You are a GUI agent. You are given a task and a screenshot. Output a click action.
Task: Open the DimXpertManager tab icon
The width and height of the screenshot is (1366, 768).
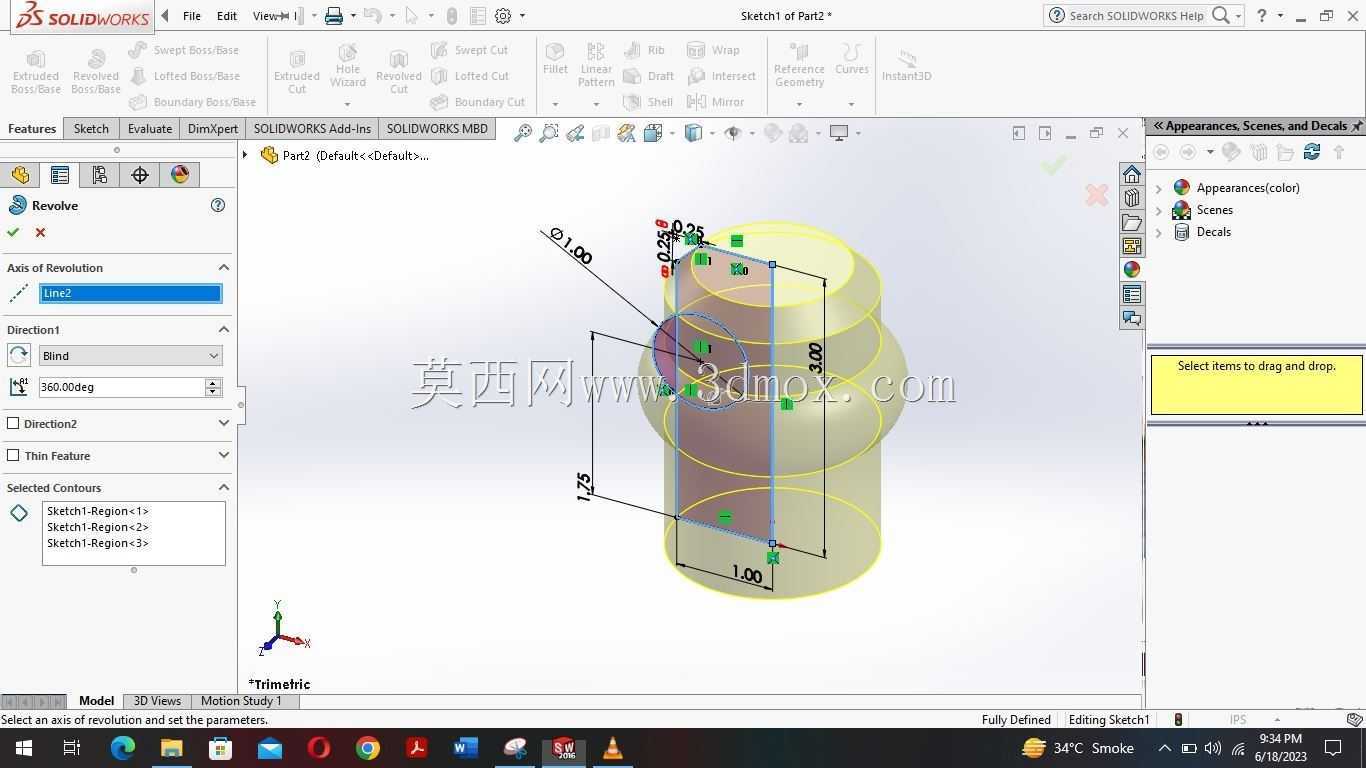coord(140,175)
